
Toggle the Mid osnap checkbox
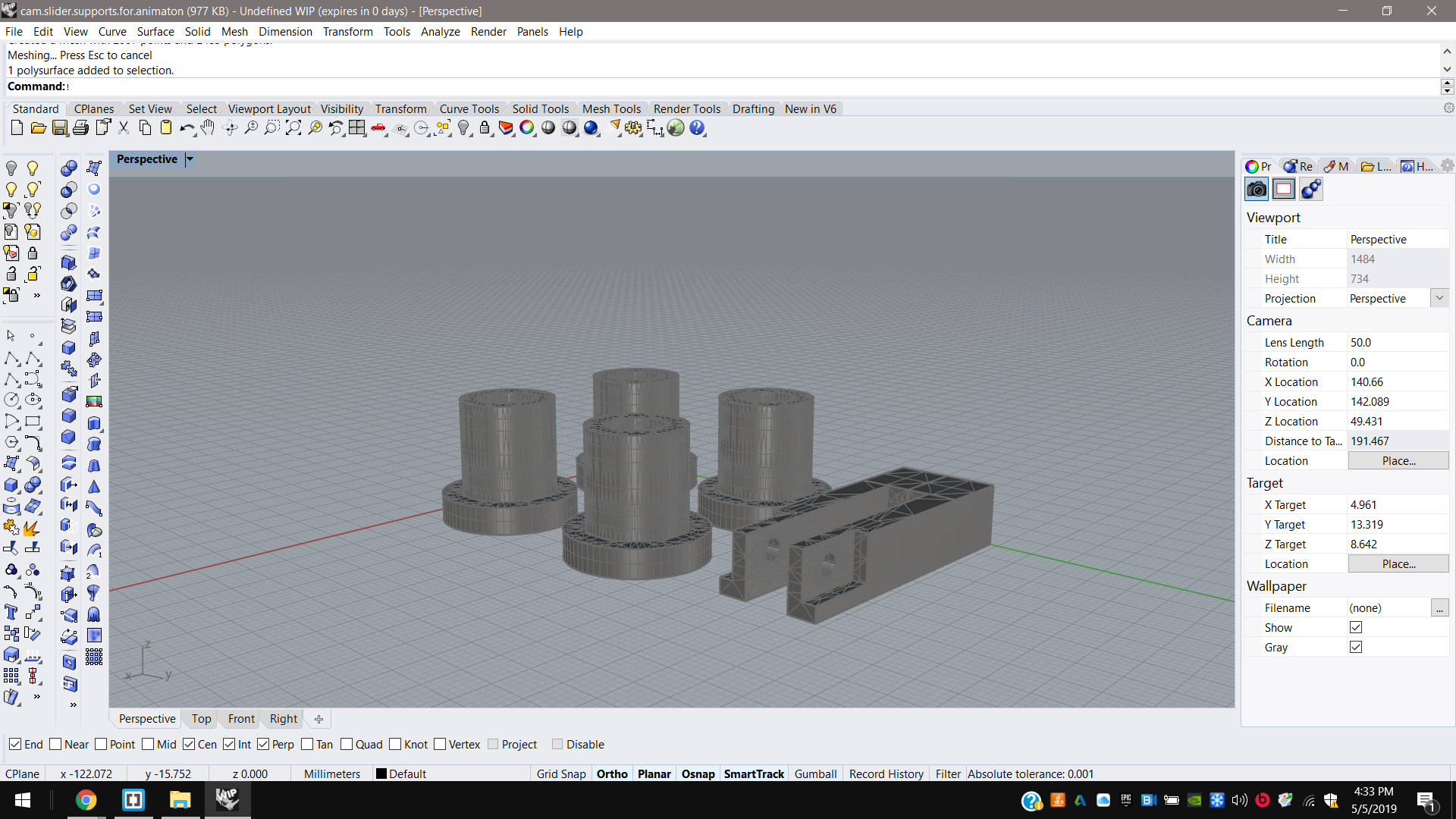click(148, 745)
